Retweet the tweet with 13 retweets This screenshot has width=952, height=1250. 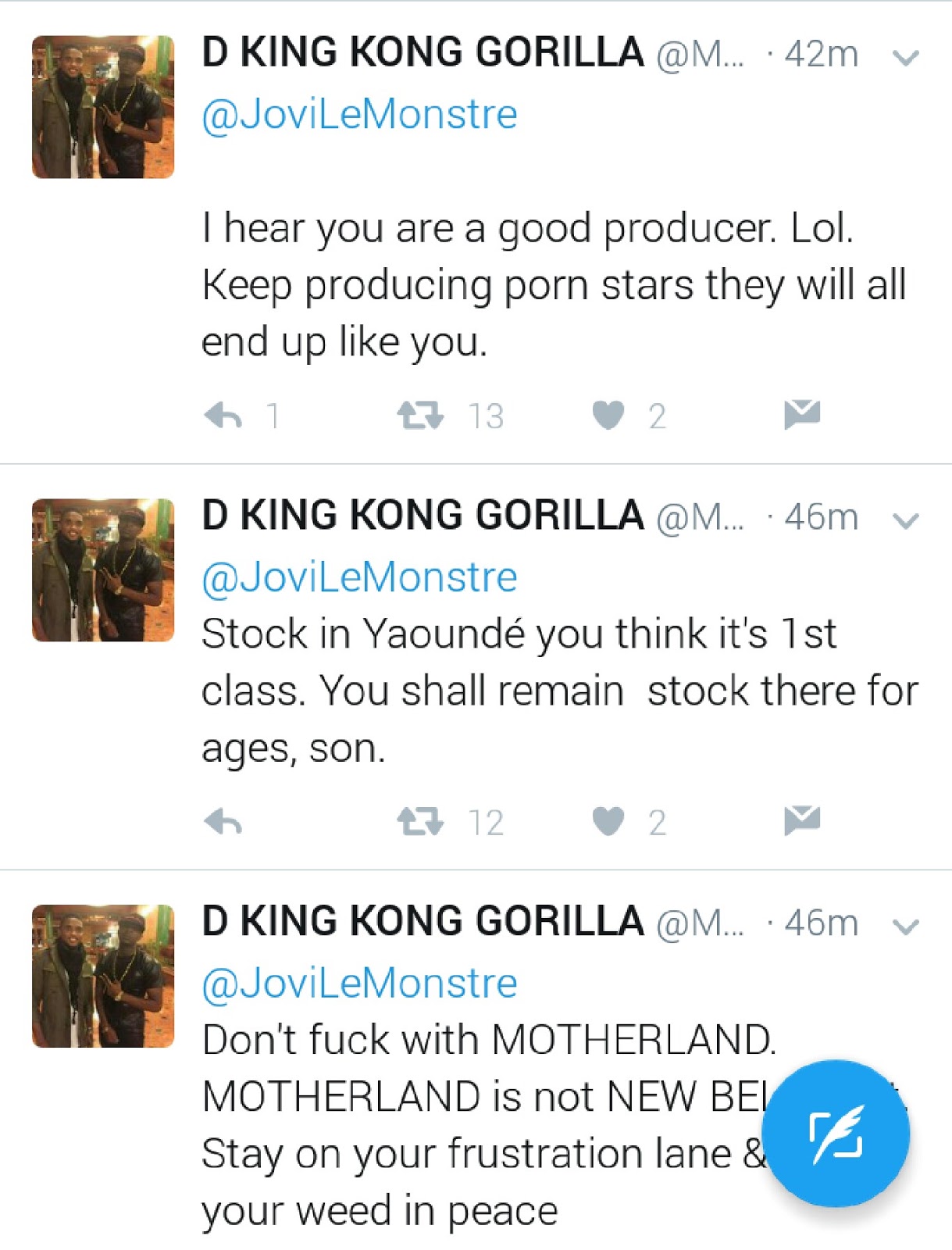[420, 416]
